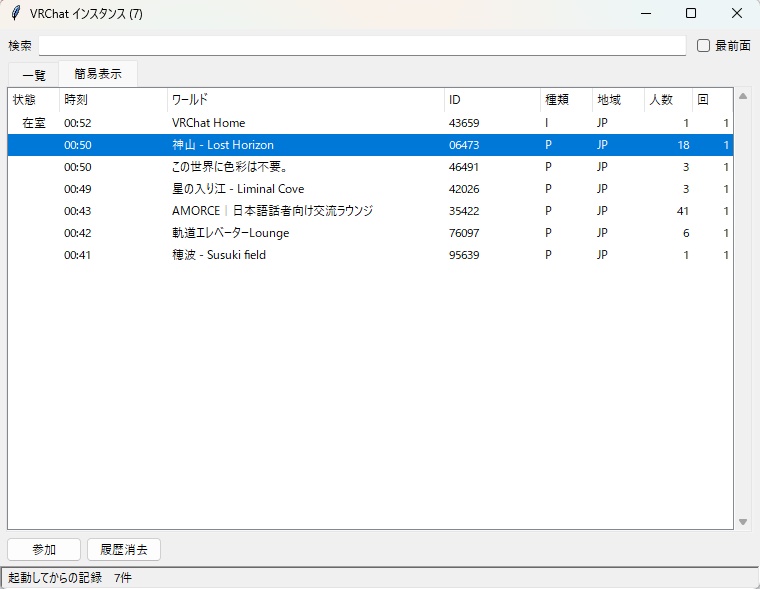The image size is (760, 589).
Task: Select the 星の入り江 - Liminal Cove row
Action: click(x=370, y=189)
